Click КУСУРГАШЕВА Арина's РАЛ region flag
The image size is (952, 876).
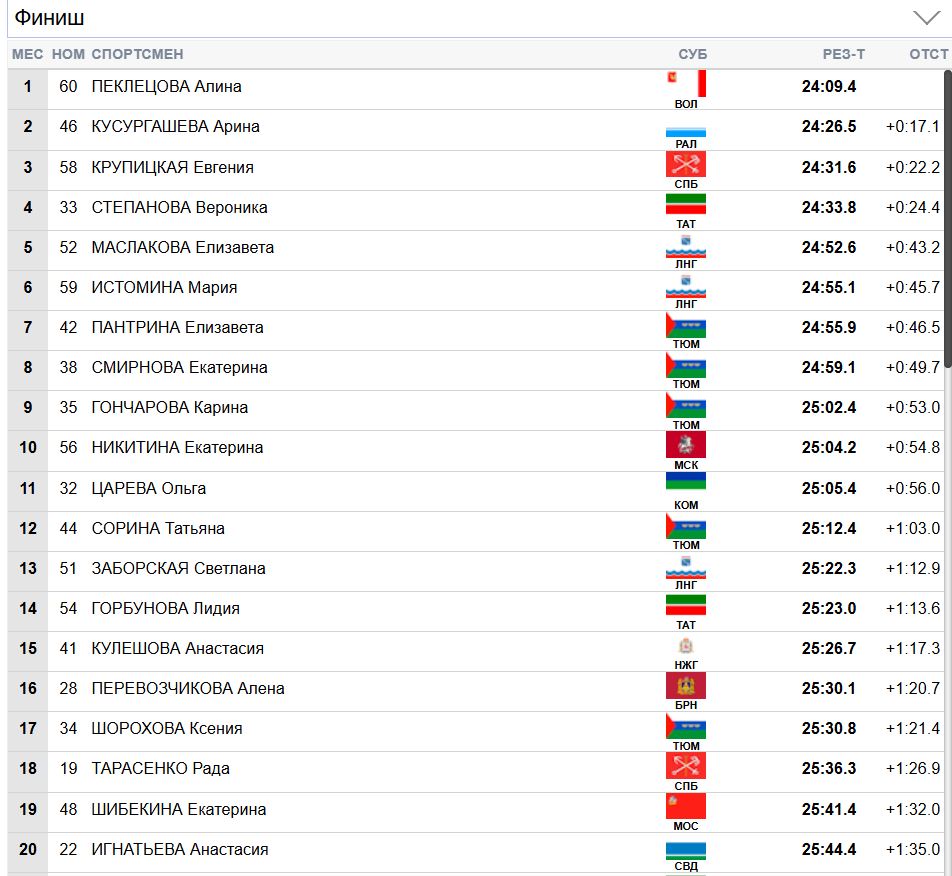pyautogui.click(x=686, y=131)
